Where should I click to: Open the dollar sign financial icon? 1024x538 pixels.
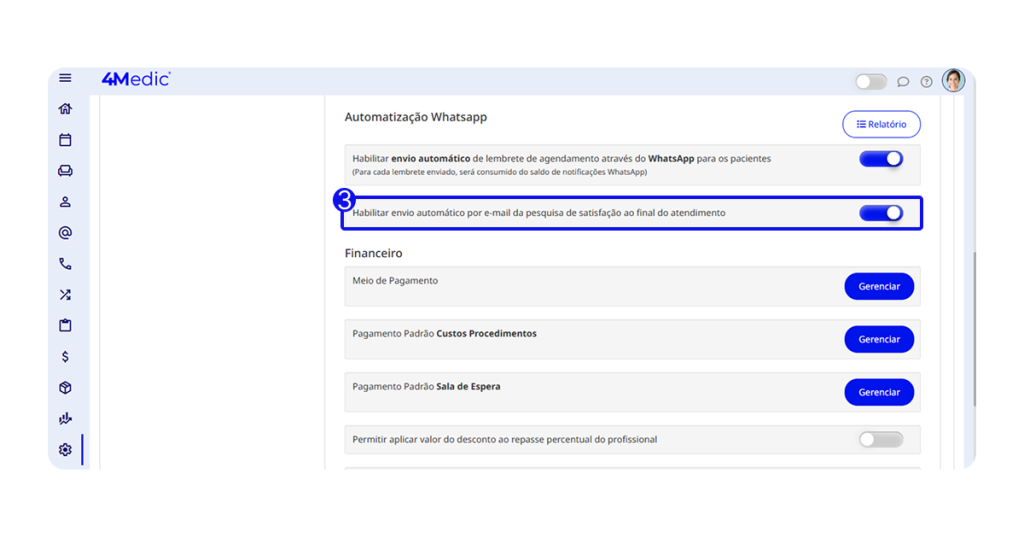(x=65, y=357)
